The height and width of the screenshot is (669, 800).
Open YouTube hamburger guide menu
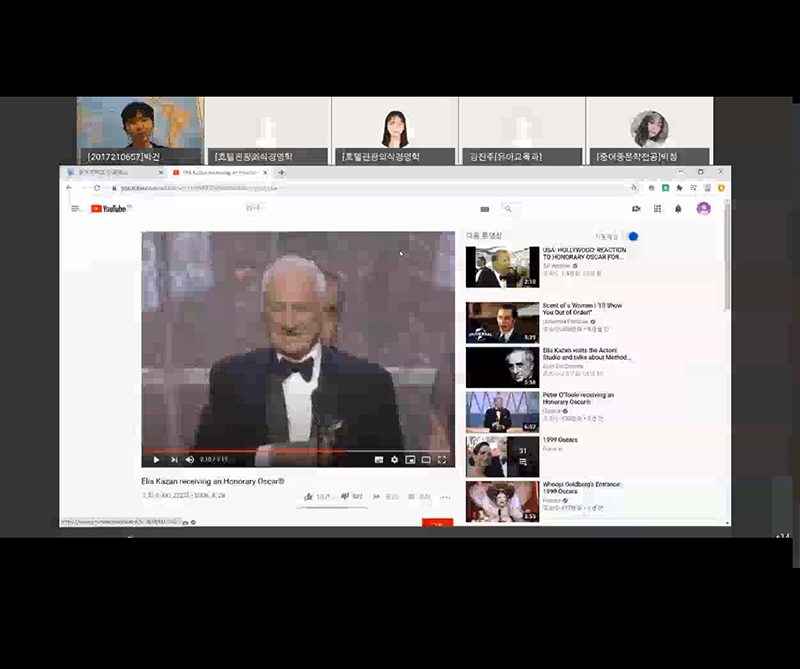click(x=75, y=208)
